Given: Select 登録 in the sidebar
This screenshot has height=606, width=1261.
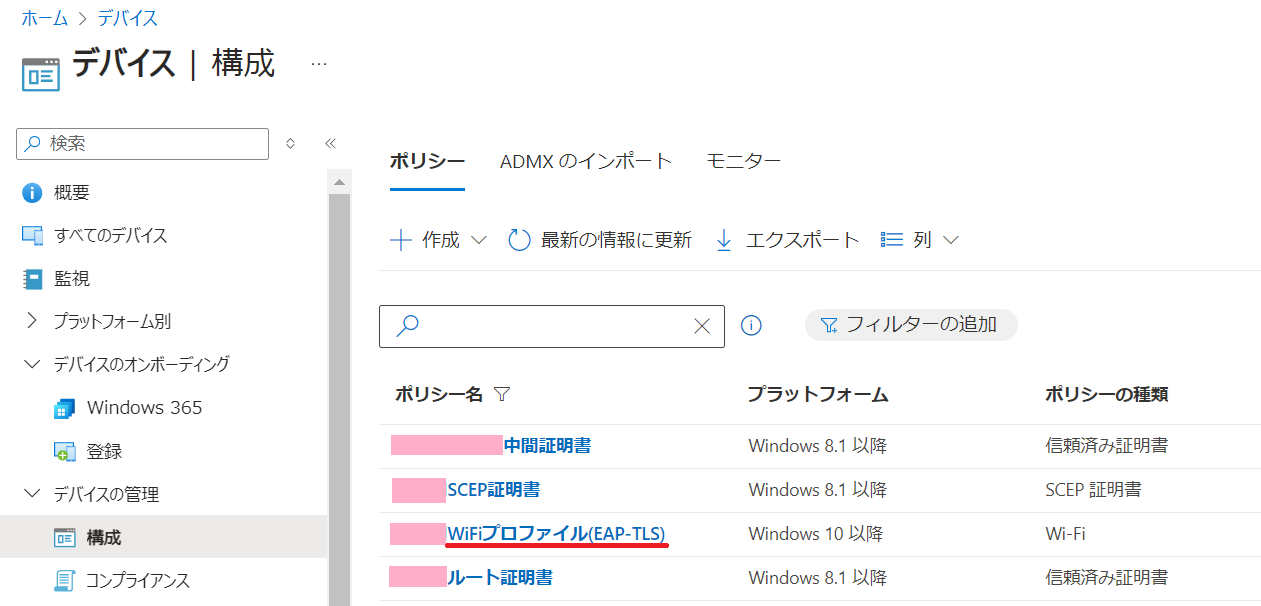Looking at the screenshot, I should point(105,452).
